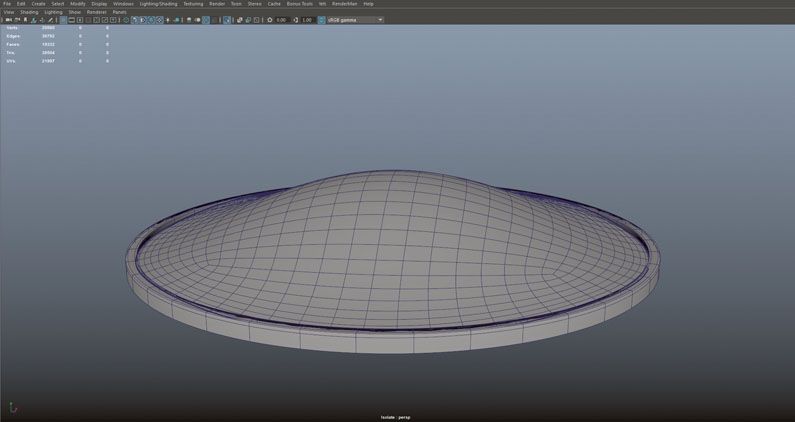Open the panel Shading menu

29,12
